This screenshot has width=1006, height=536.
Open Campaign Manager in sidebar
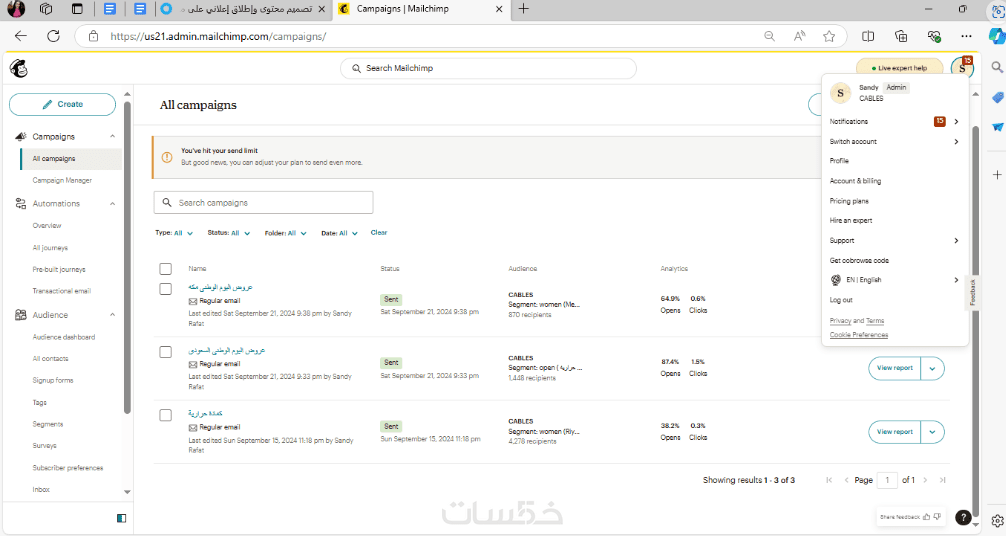62,180
